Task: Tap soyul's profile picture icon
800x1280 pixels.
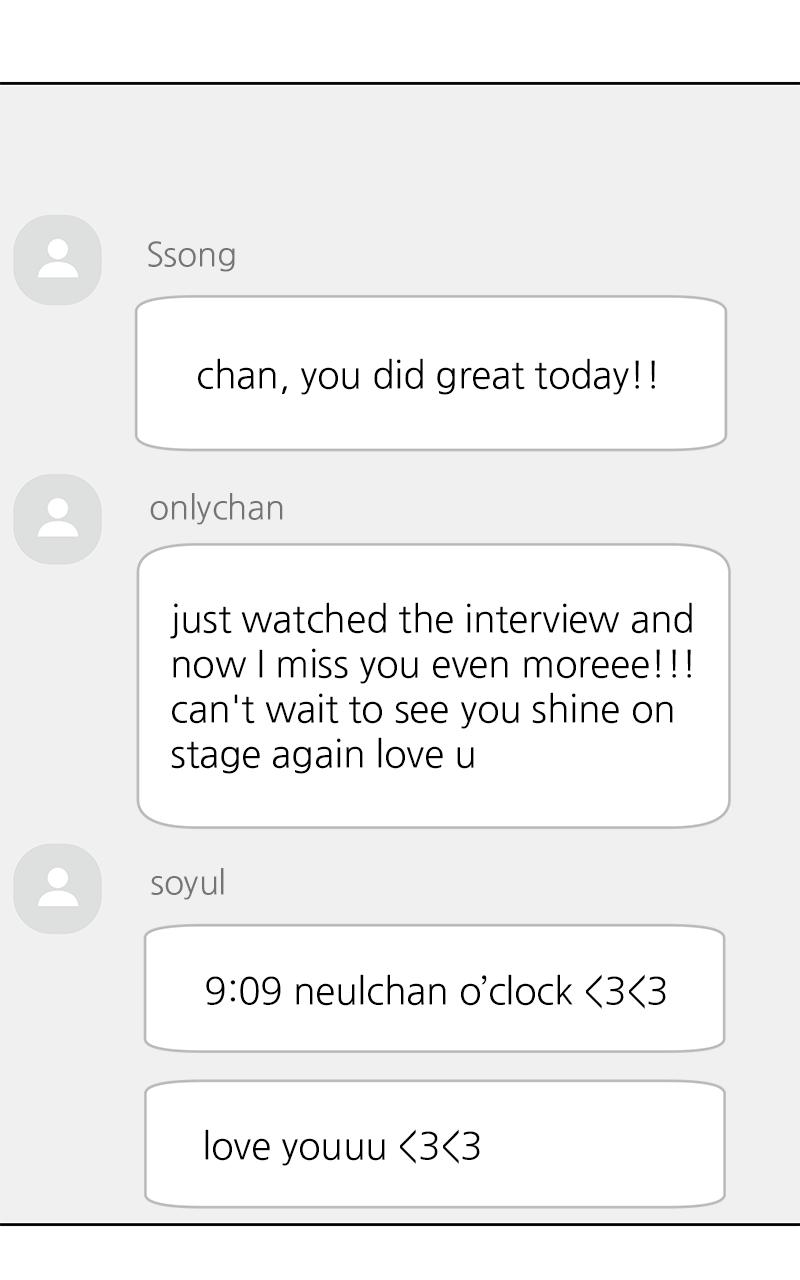Action: [x=58, y=888]
